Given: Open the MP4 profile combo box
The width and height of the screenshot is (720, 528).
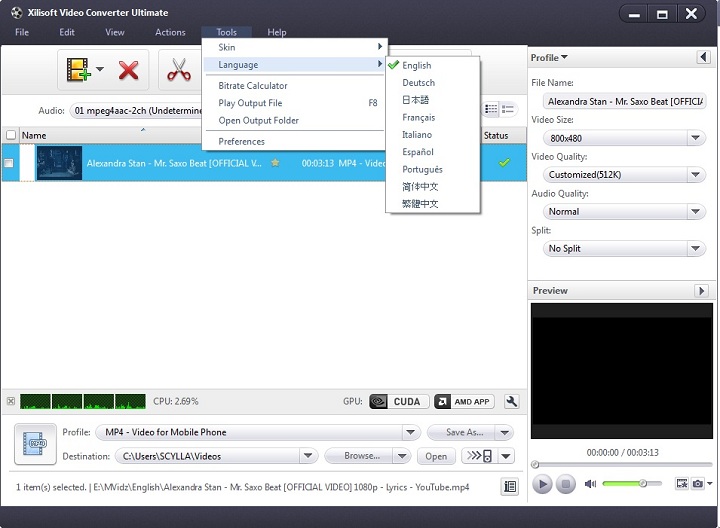Looking at the screenshot, I should 258,432.
